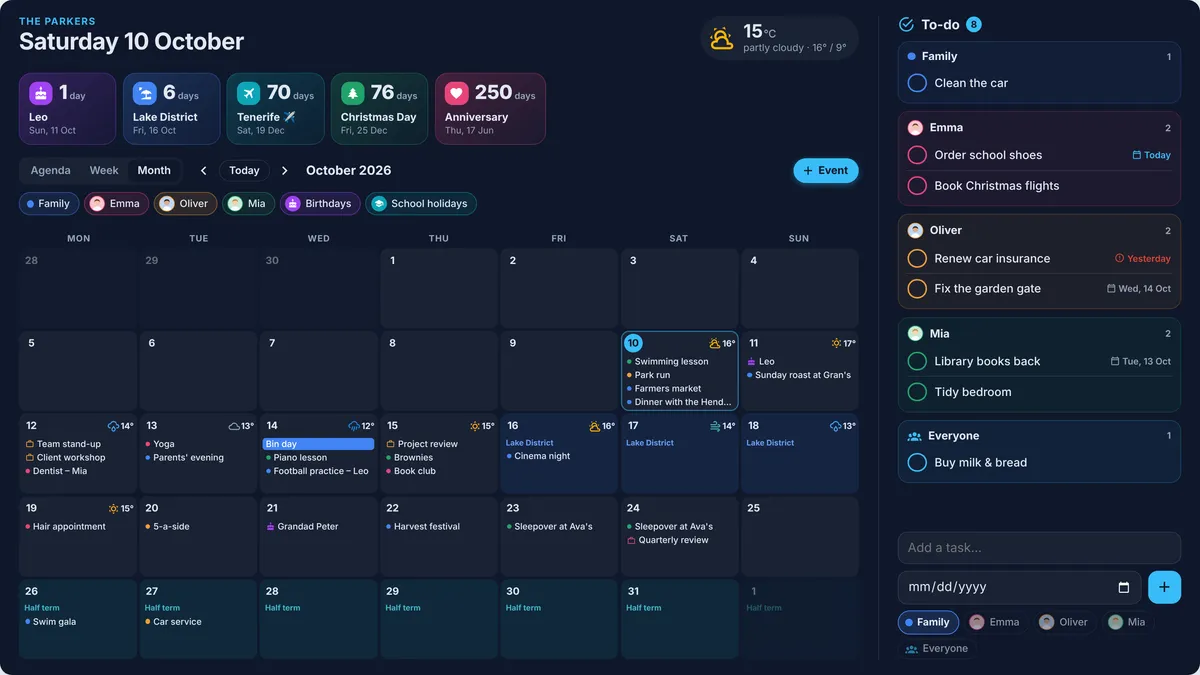The height and width of the screenshot is (675, 1200).
Task: Toggle the Oliver calendar filter chip above the grid
Action: tap(185, 204)
